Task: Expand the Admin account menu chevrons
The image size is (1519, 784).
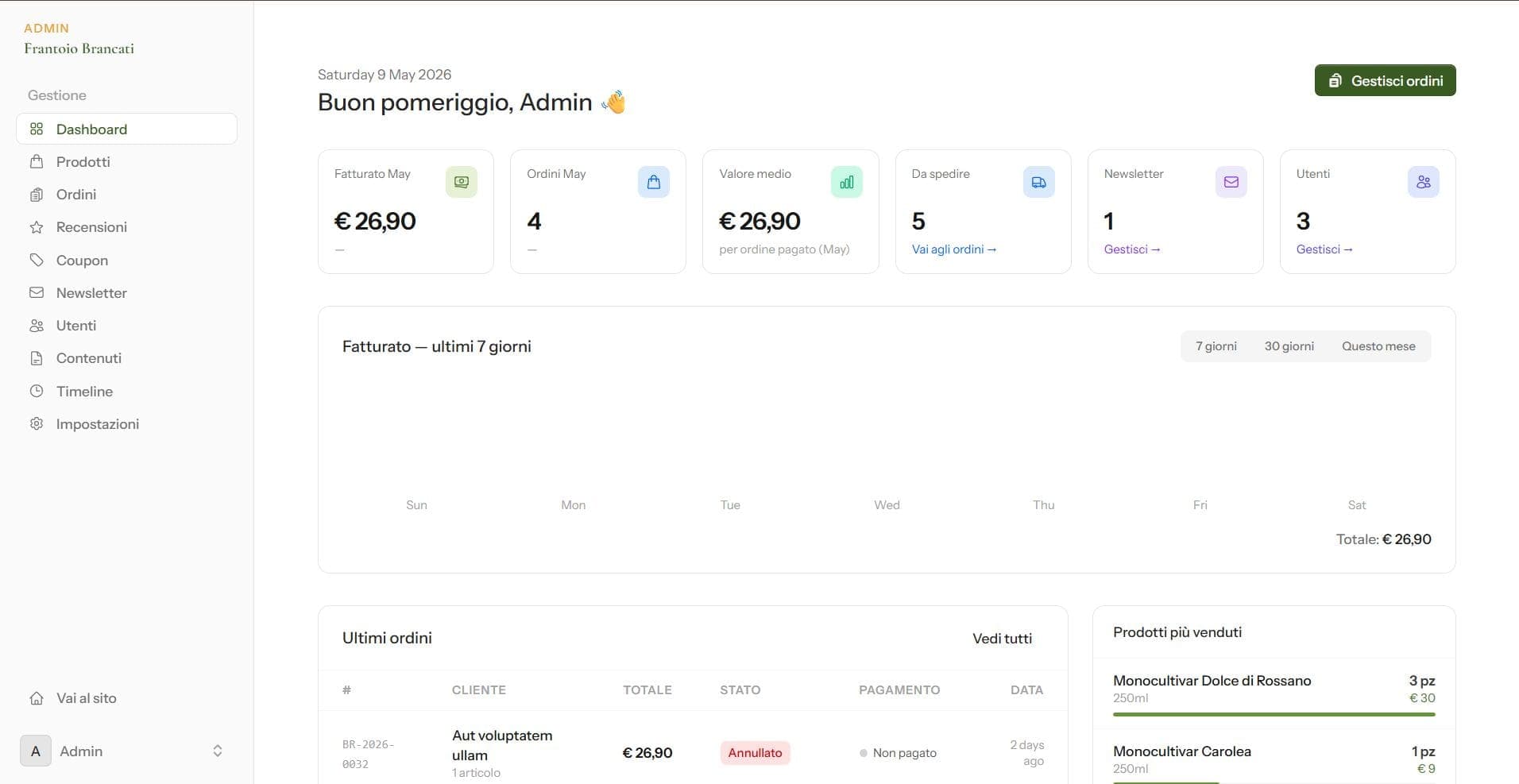Action: click(218, 751)
